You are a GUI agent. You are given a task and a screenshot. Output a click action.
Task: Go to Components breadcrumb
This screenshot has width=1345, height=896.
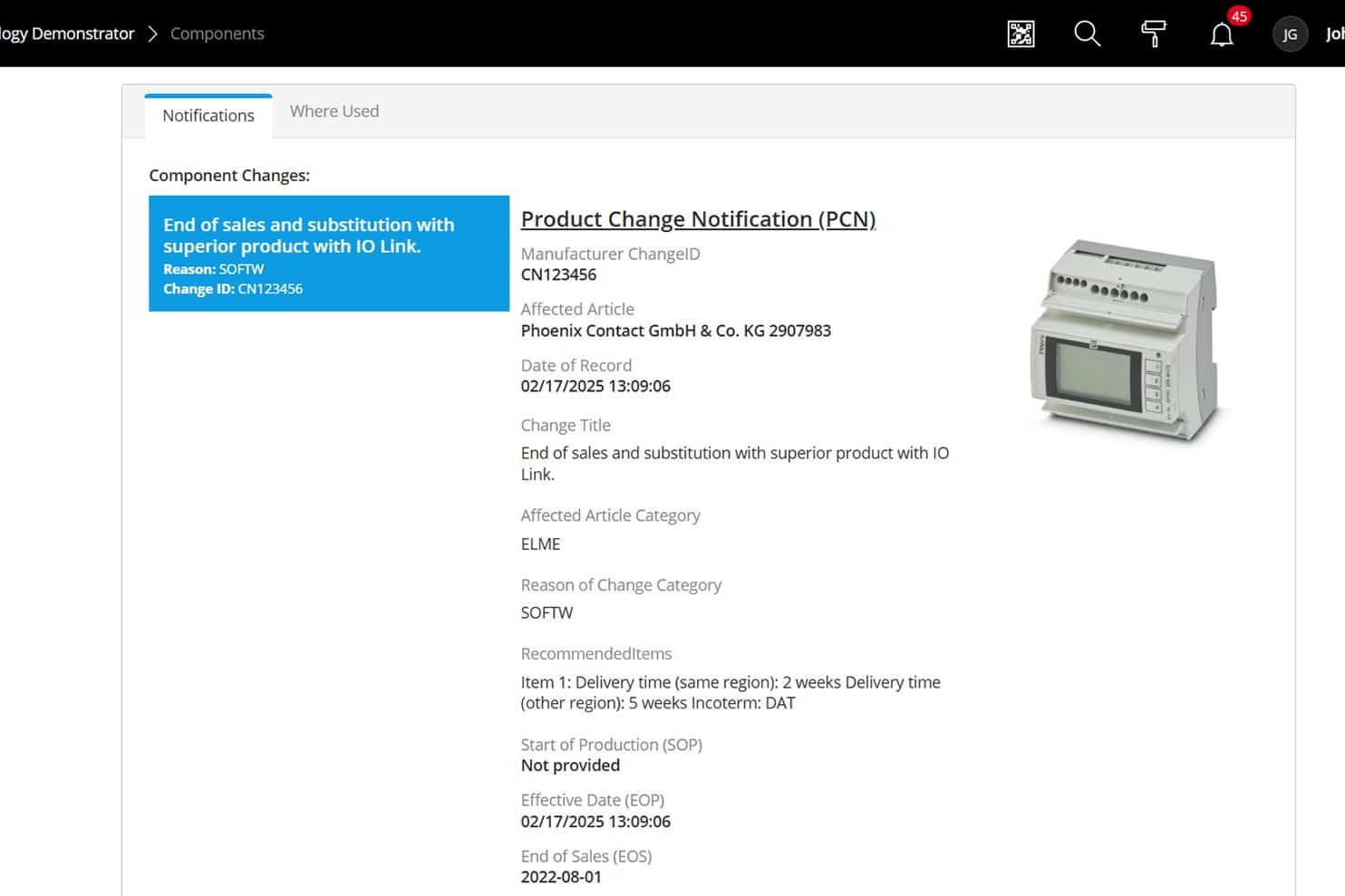pos(218,34)
